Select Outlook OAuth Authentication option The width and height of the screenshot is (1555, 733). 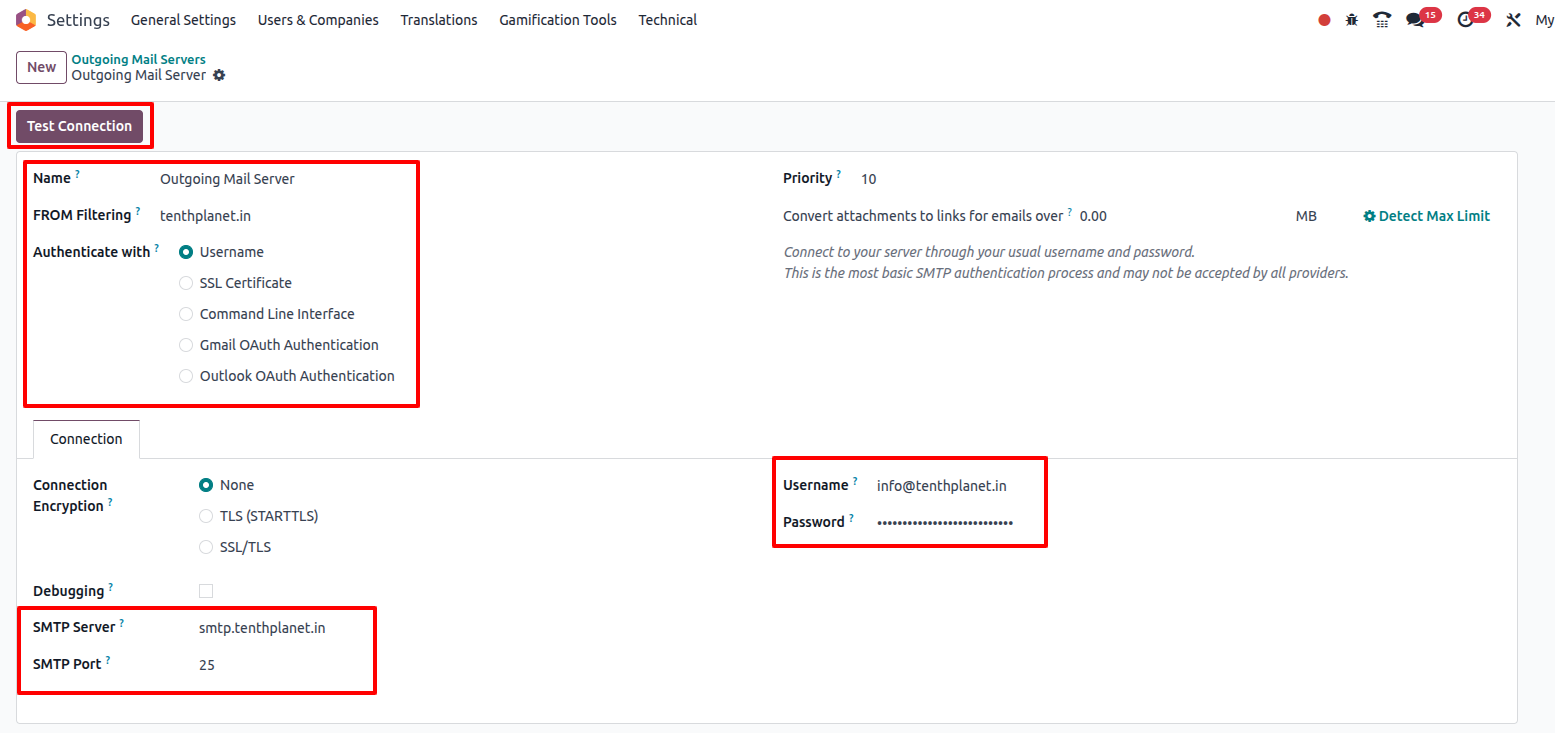coord(186,376)
